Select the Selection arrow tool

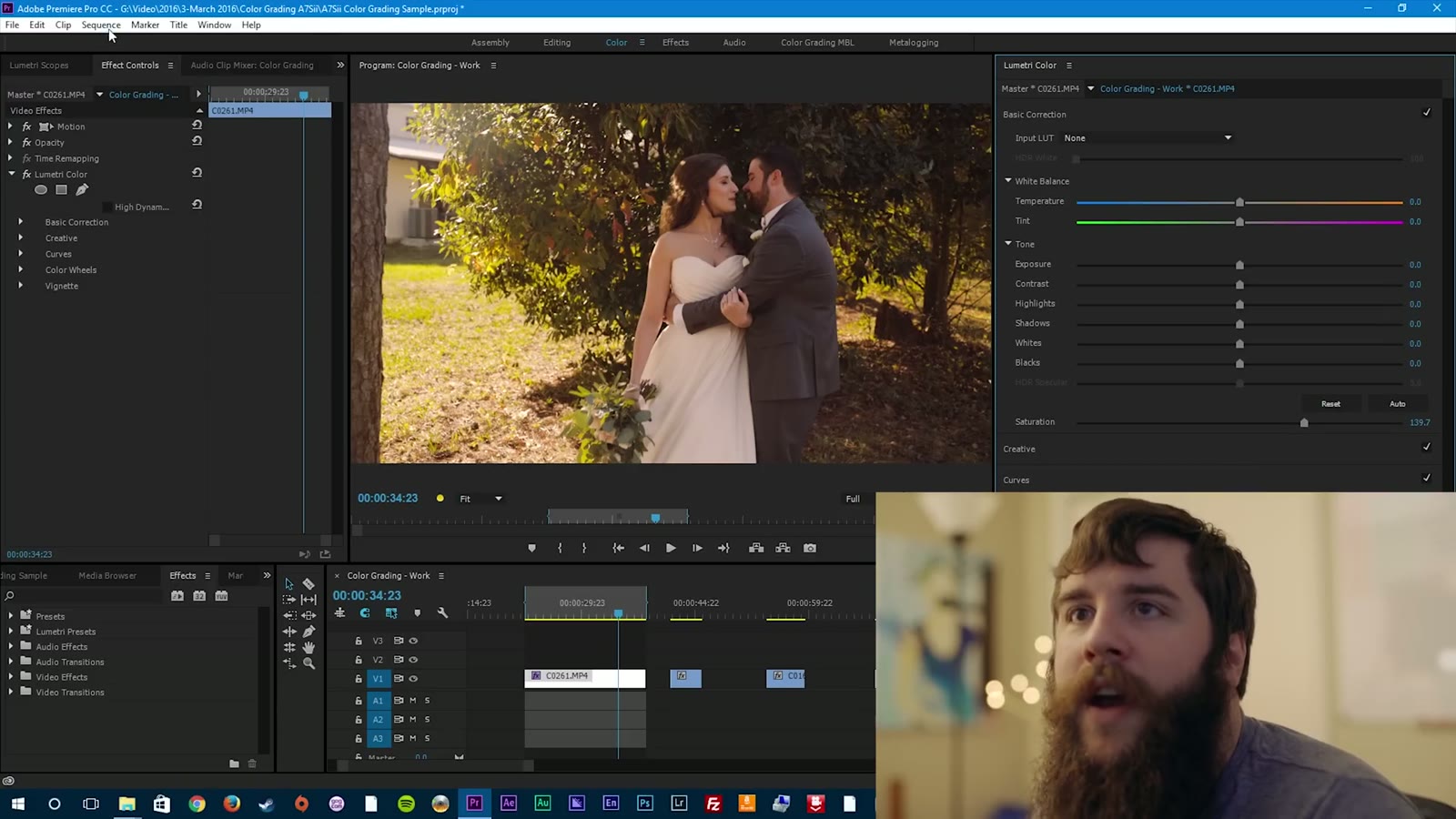pos(289,584)
